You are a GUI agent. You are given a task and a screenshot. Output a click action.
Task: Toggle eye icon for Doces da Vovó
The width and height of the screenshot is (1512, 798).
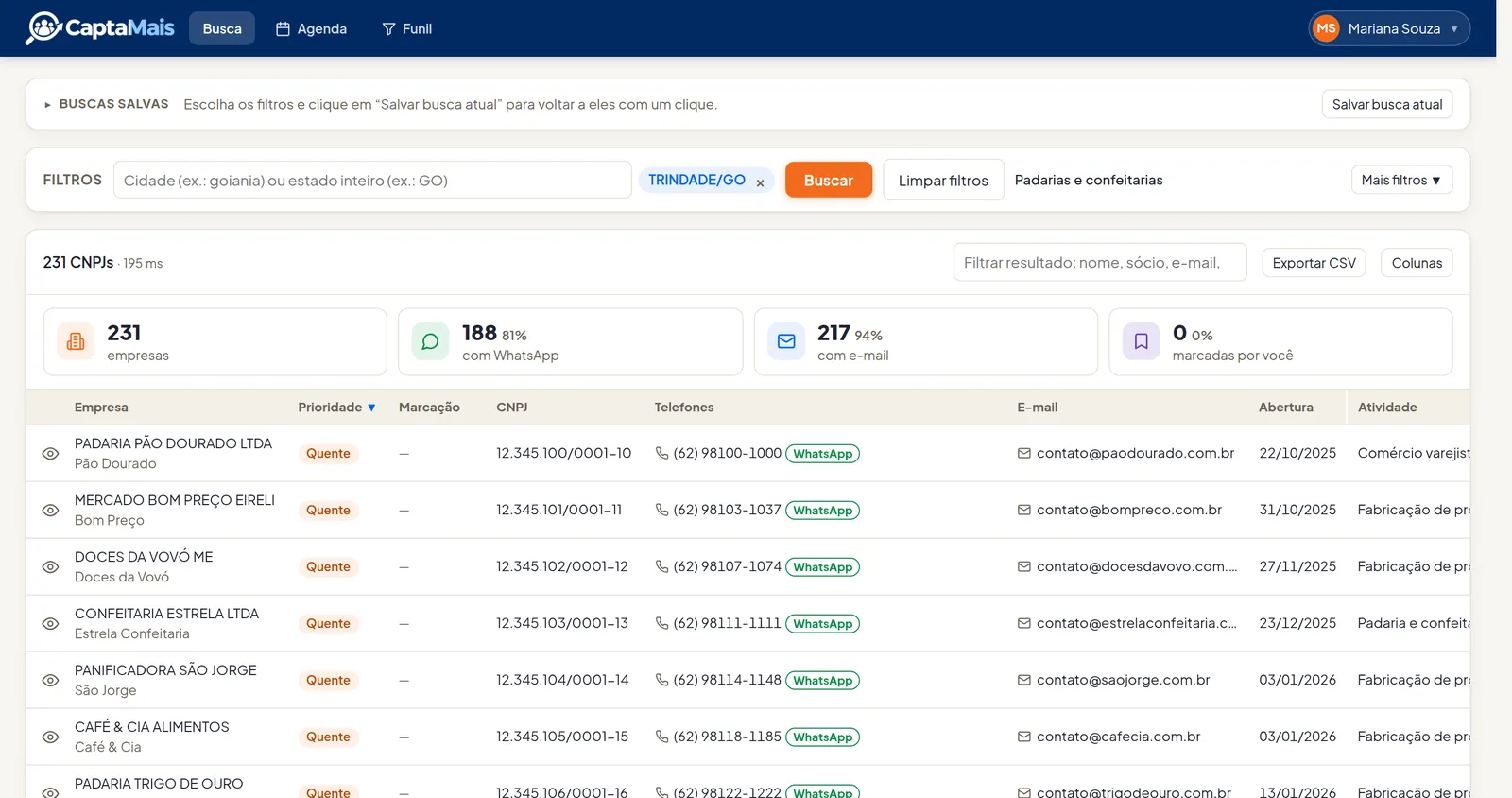coord(51,567)
